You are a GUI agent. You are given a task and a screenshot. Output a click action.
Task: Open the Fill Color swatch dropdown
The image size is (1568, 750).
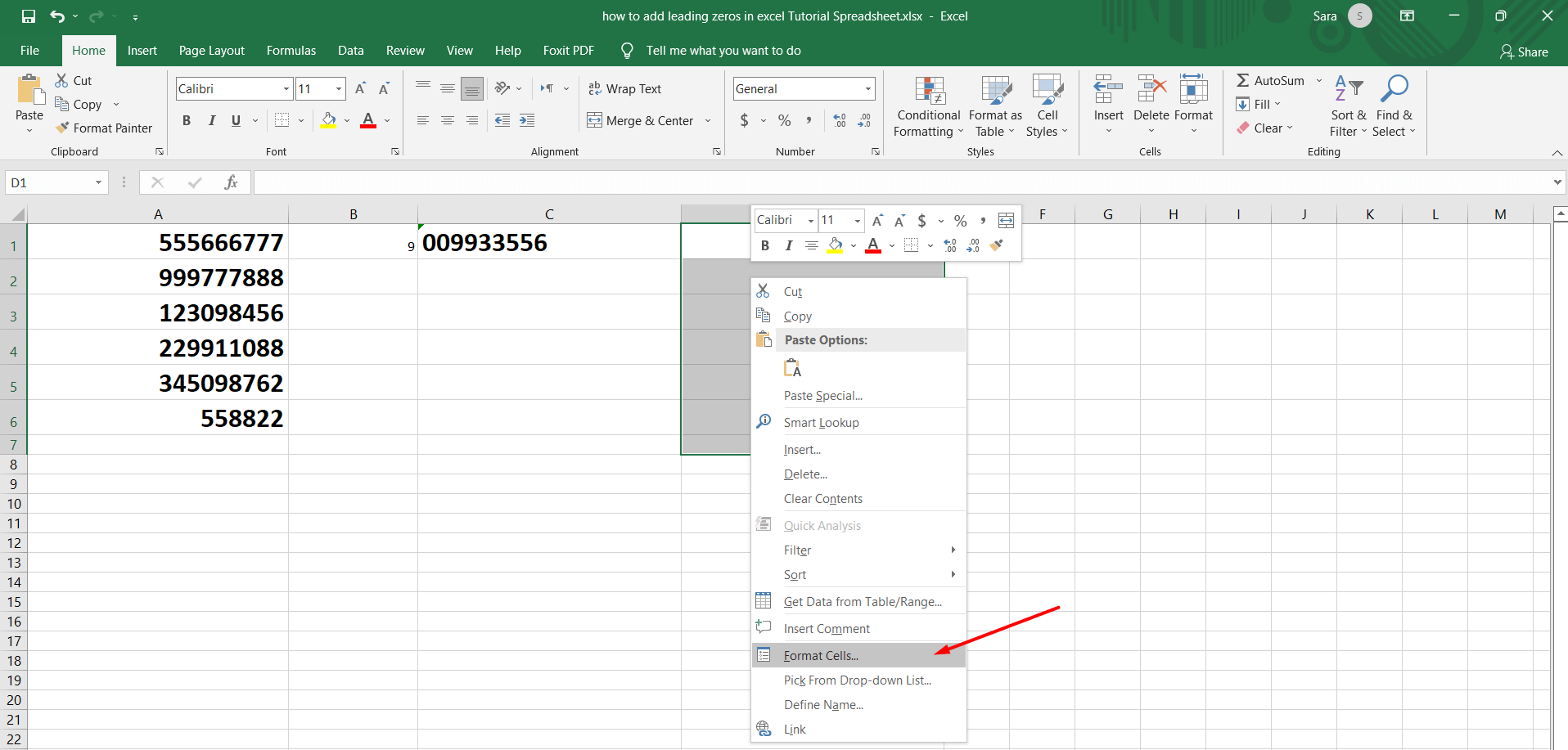pyautogui.click(x=345, y=120)
